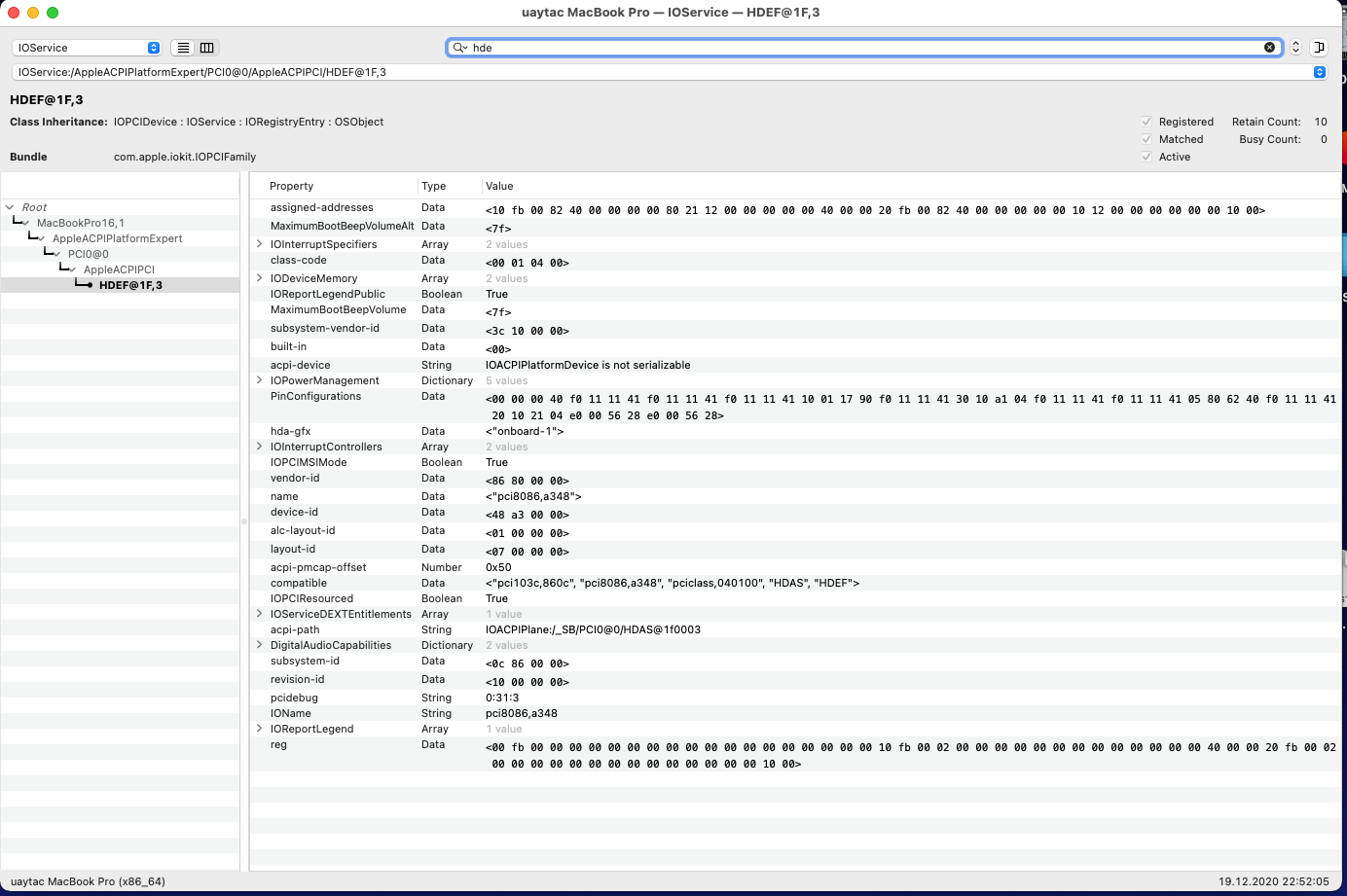Click the search result stepper arrows
Image resolution: width=1347 pixels, height=896 pixels.
pos(1295,48)
